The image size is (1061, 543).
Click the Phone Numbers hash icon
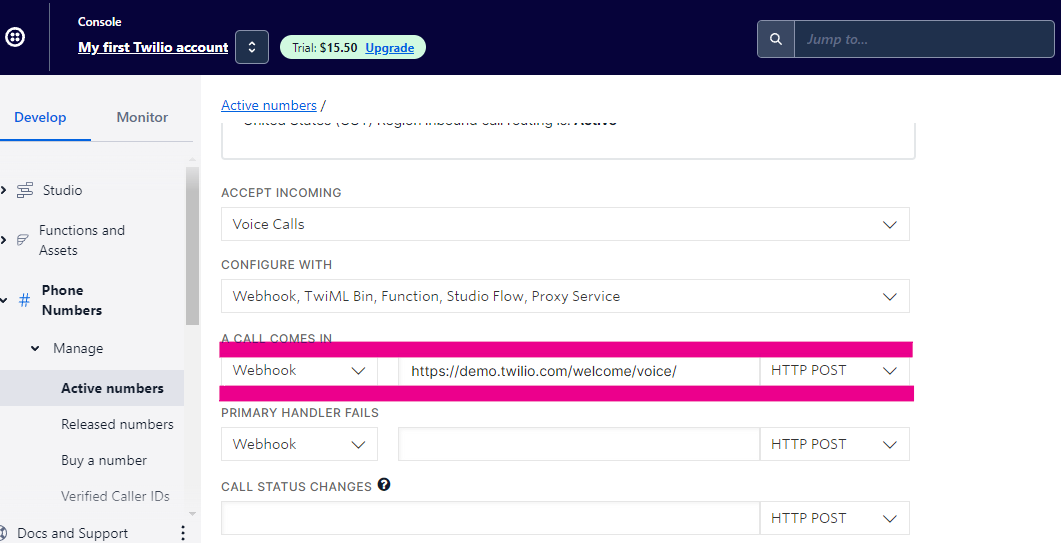point(24,300)
